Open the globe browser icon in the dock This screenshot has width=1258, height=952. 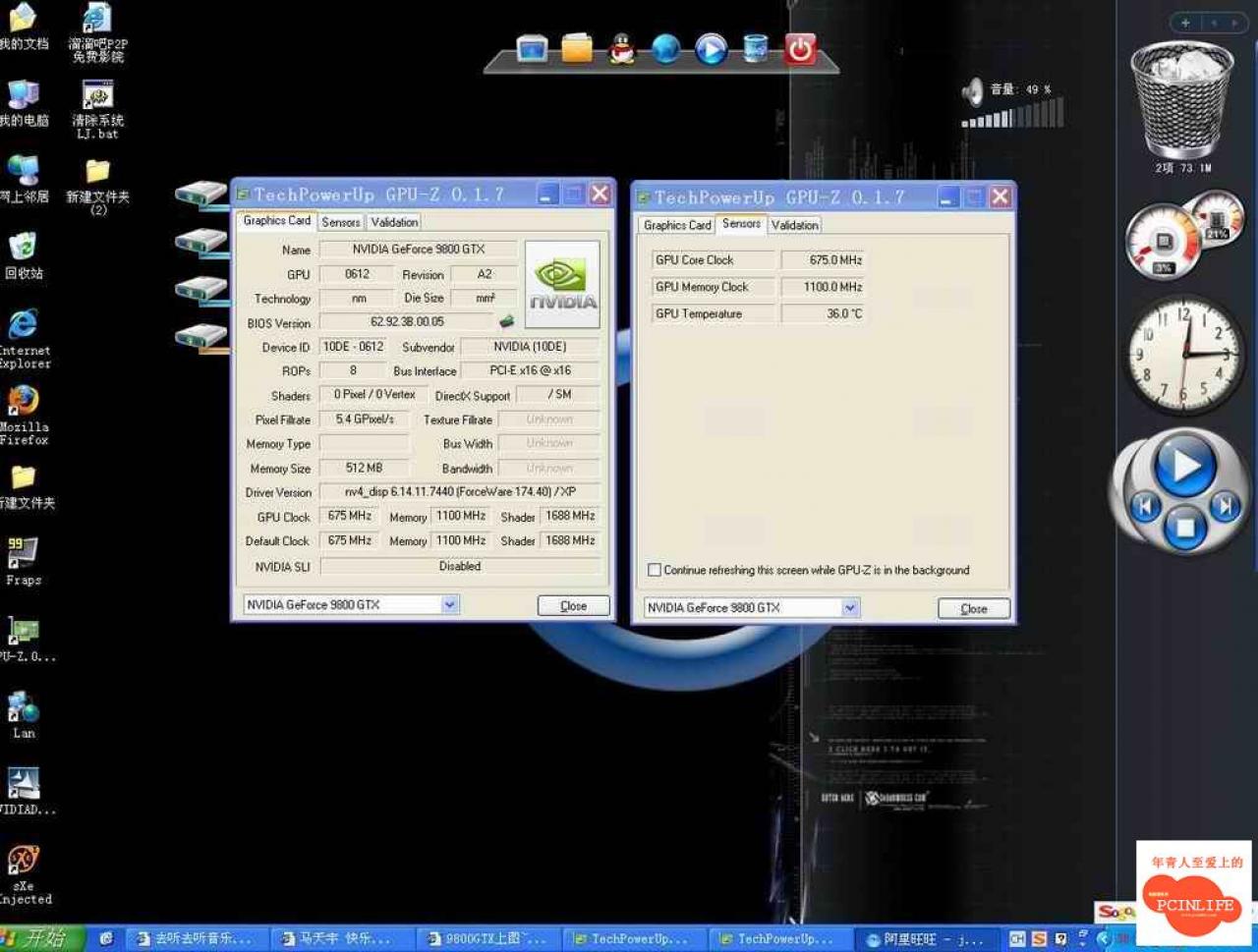click(666, 47)
